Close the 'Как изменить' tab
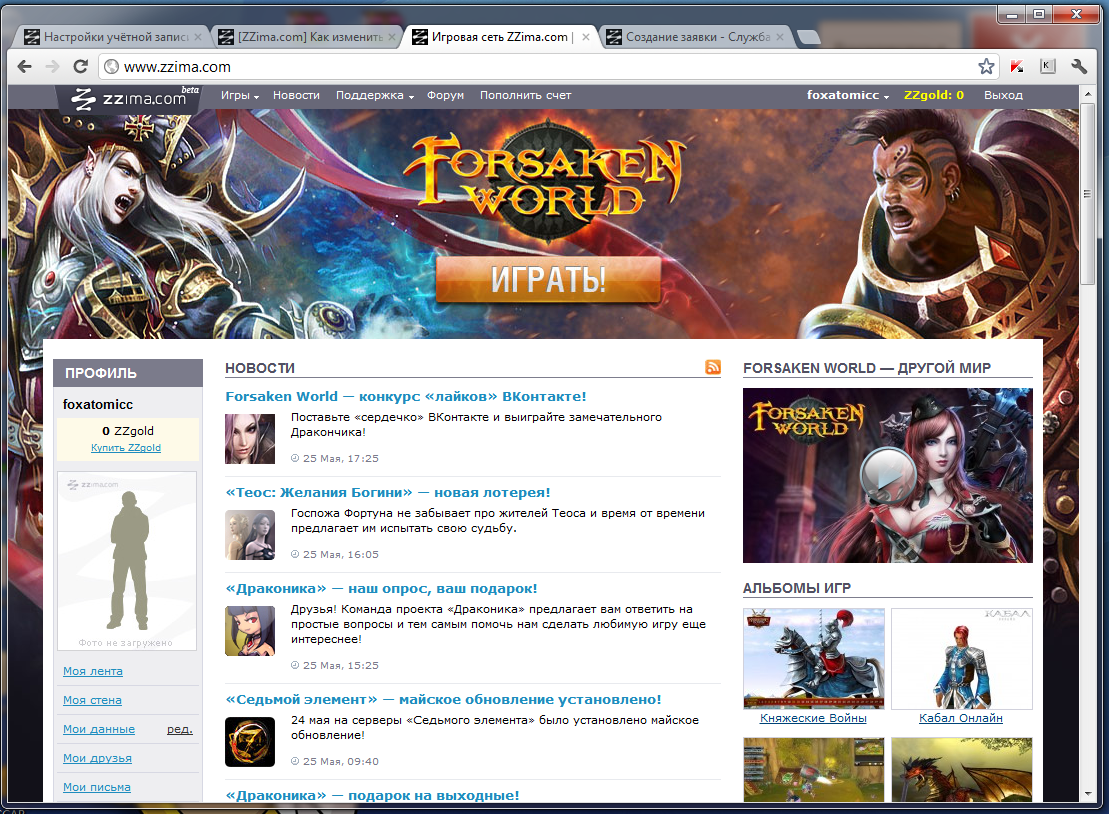Image resolution: width=1109 pixels, height=814 pixels. coord(392,37)
